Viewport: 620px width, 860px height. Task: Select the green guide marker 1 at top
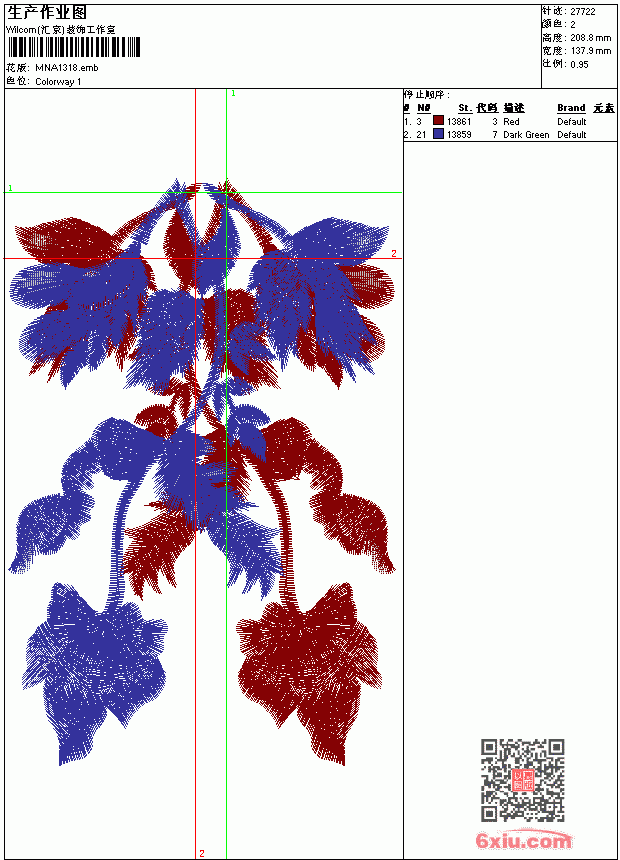click(233, 94)
